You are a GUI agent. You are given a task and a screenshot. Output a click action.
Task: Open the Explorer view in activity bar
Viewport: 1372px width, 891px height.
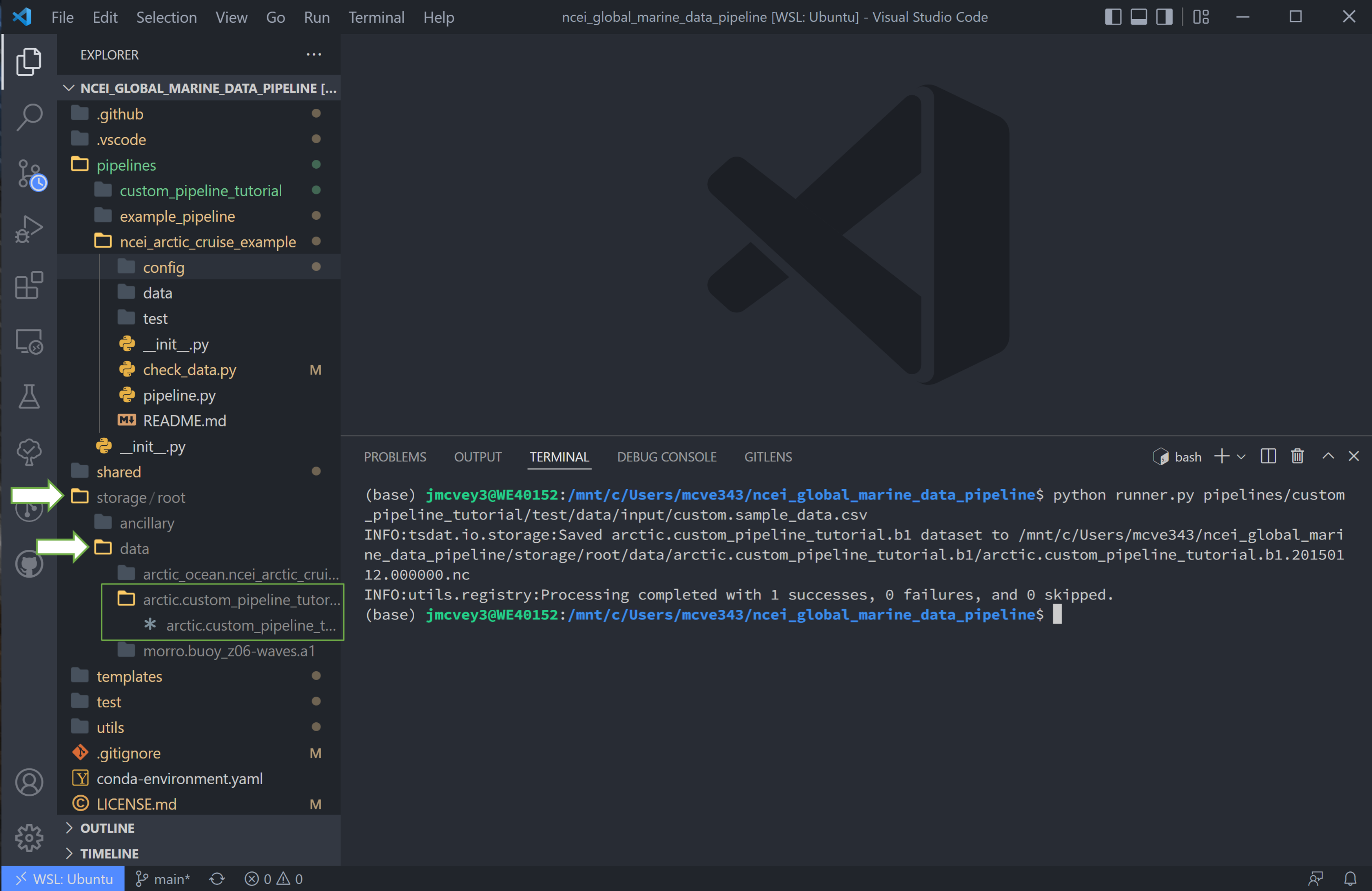pyautogui.click(x=29, y=61)
